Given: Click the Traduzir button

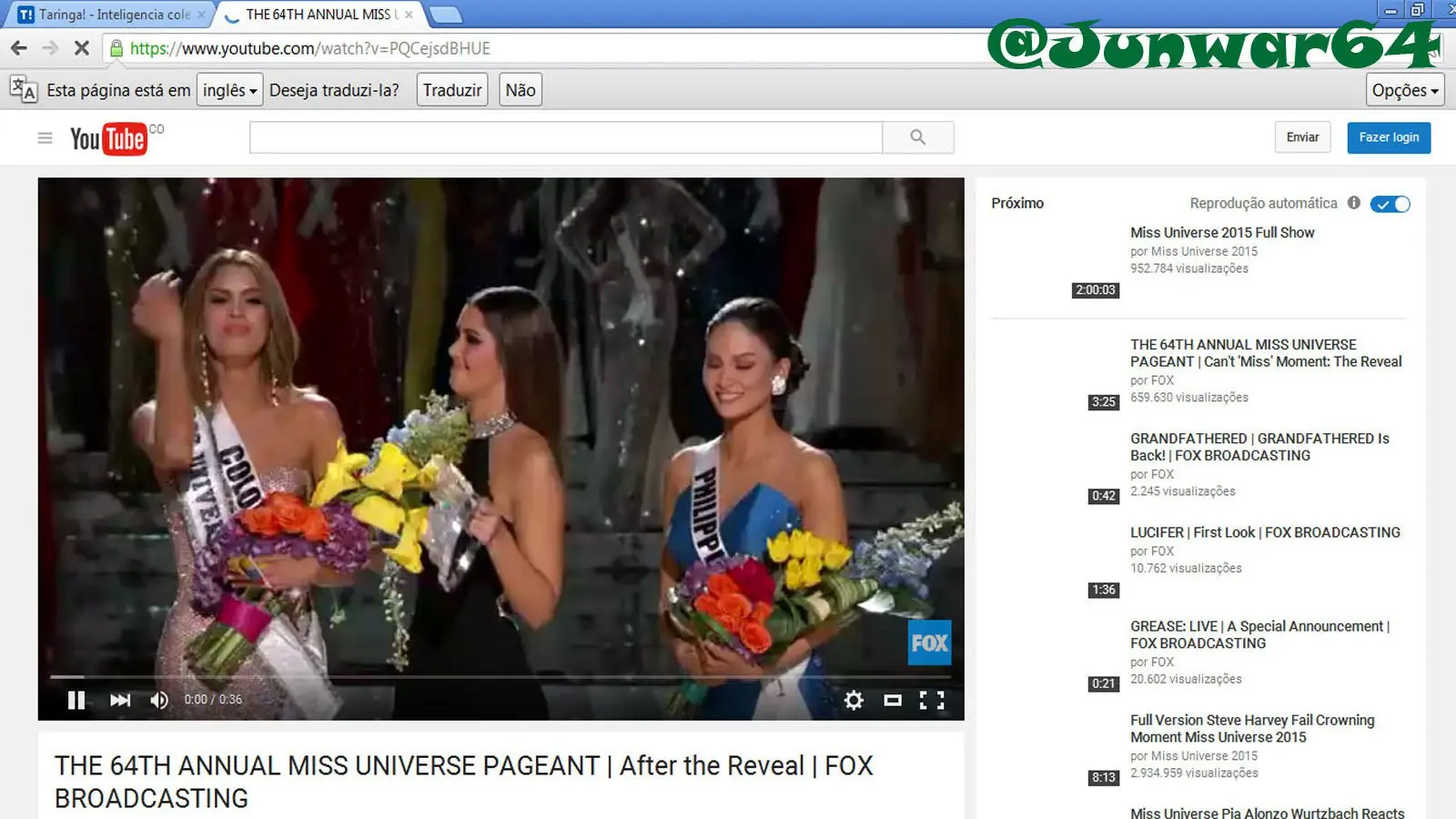Looking at the screenshot, I should point(452,90).
